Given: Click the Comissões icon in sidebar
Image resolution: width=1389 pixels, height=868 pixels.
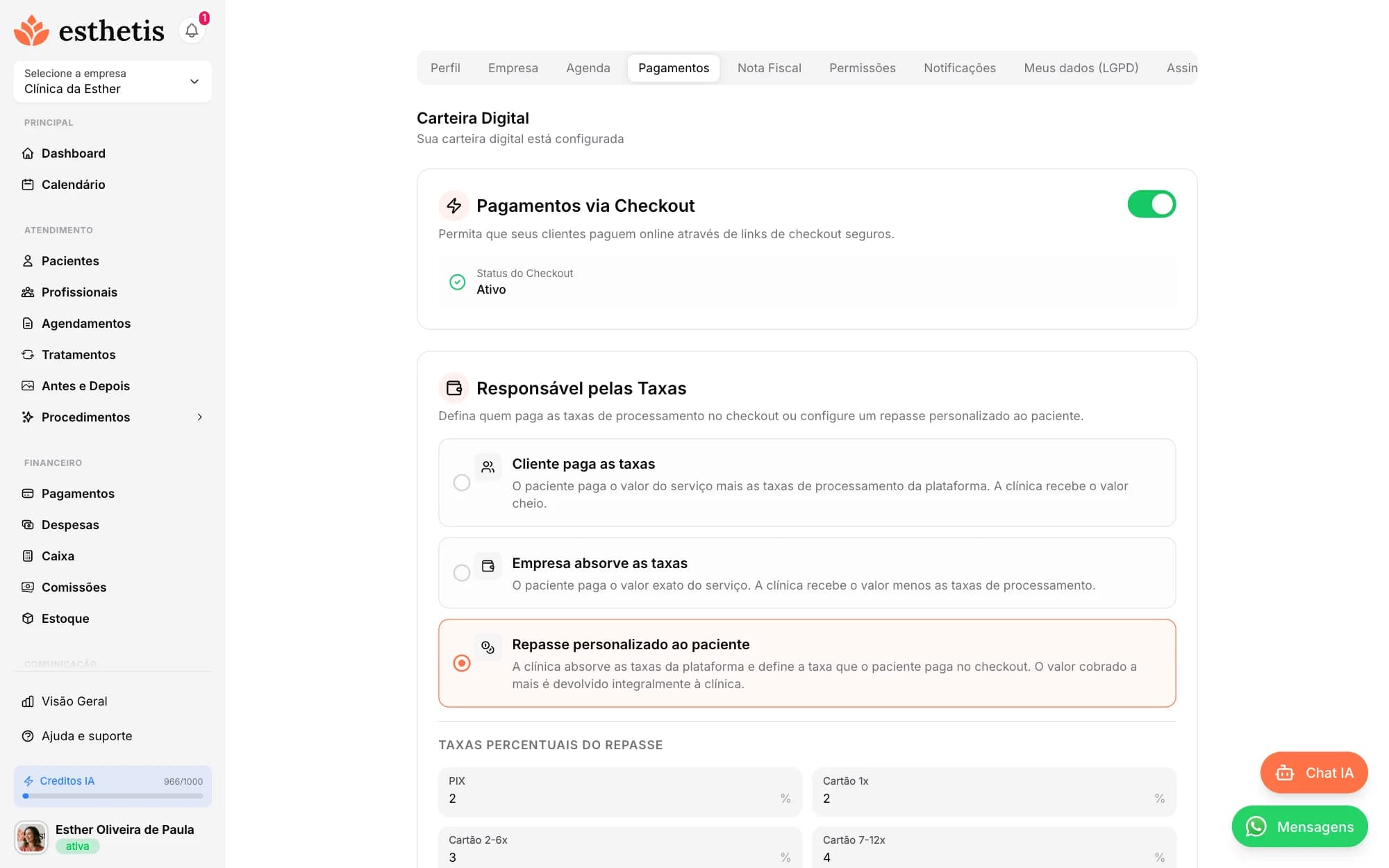Looking at the screenshot, I should [x=28, y=587].
